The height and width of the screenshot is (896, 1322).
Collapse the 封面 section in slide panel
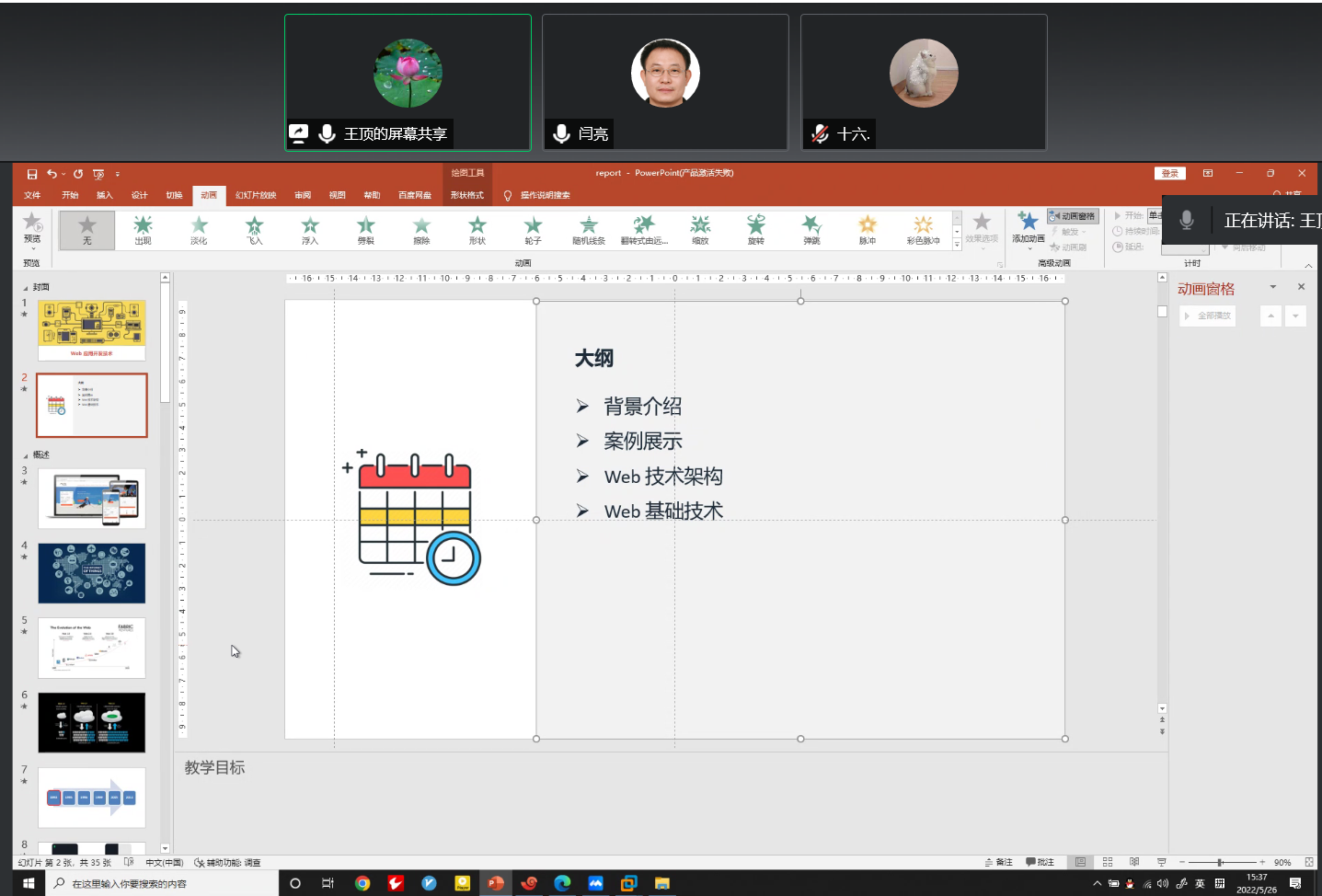(x=26, y=288)
